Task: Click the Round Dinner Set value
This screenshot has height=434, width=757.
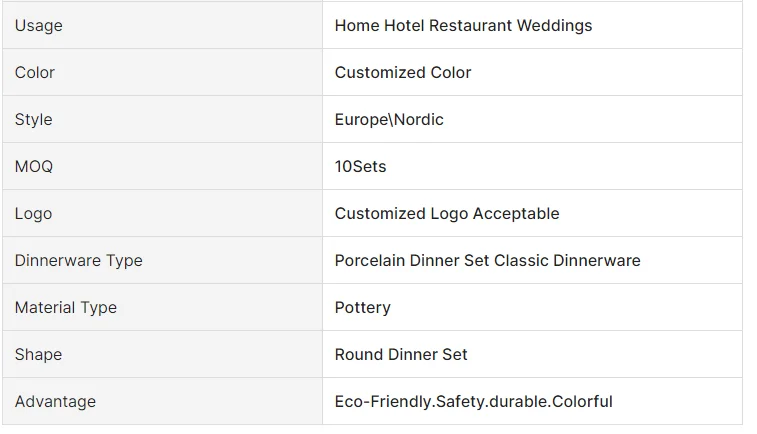Action: point(401,355)
